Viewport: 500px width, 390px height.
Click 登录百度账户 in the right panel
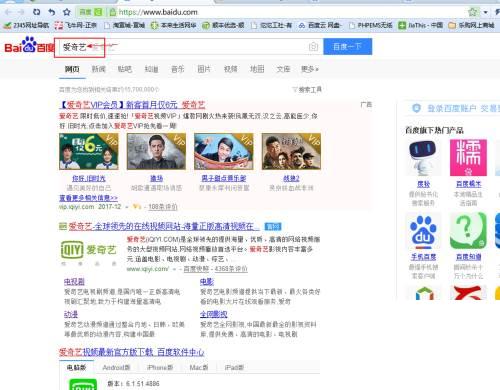pyautogui.click(x=452, y=108)
